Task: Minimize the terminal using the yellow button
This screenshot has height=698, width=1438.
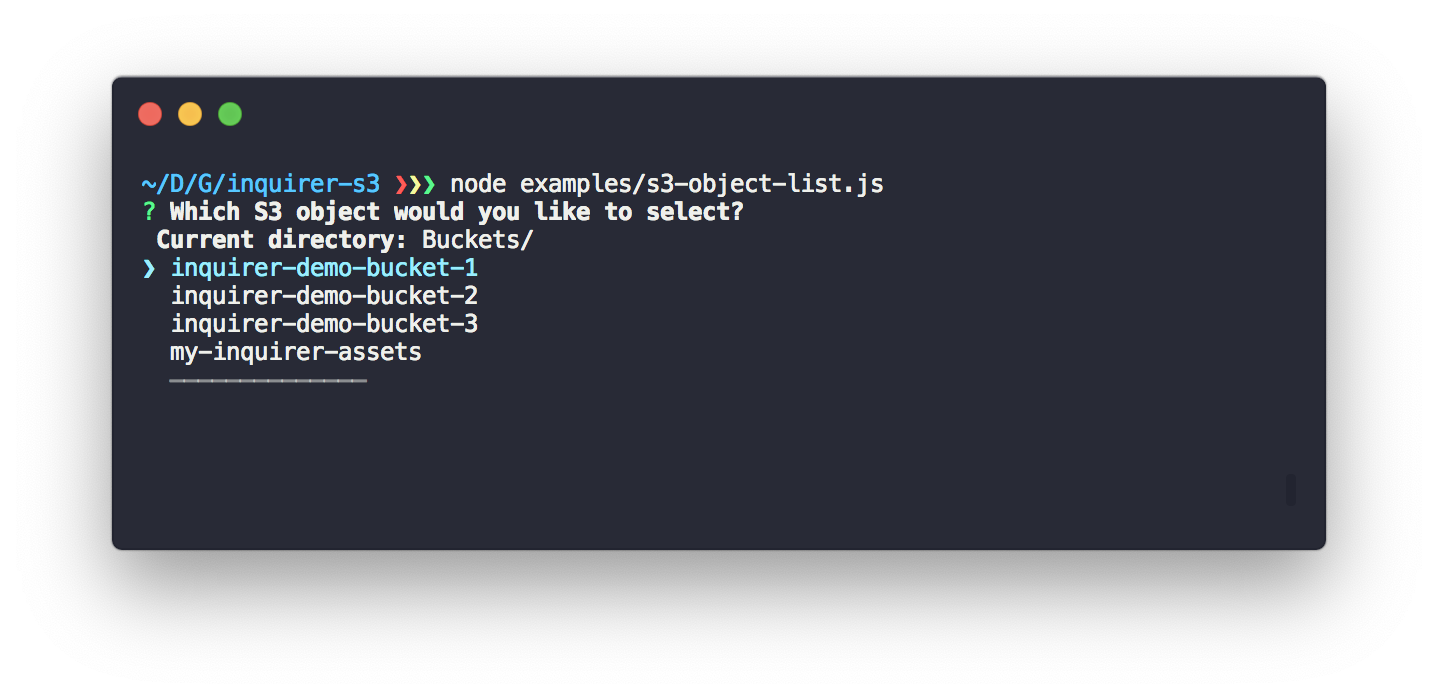Action: [x=190, y=114]
